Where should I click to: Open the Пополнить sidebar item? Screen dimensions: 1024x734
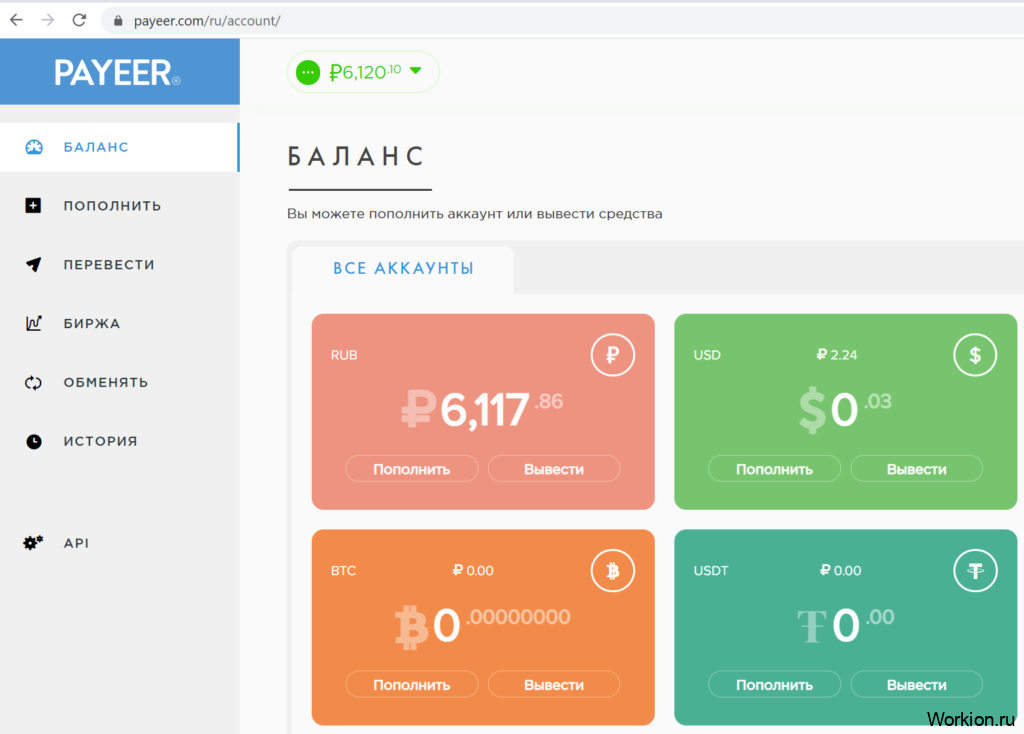[111, 206]
